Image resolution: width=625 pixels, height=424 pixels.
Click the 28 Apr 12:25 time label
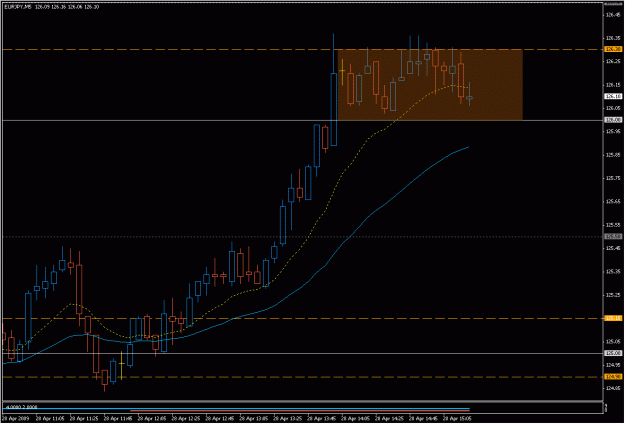185,419
